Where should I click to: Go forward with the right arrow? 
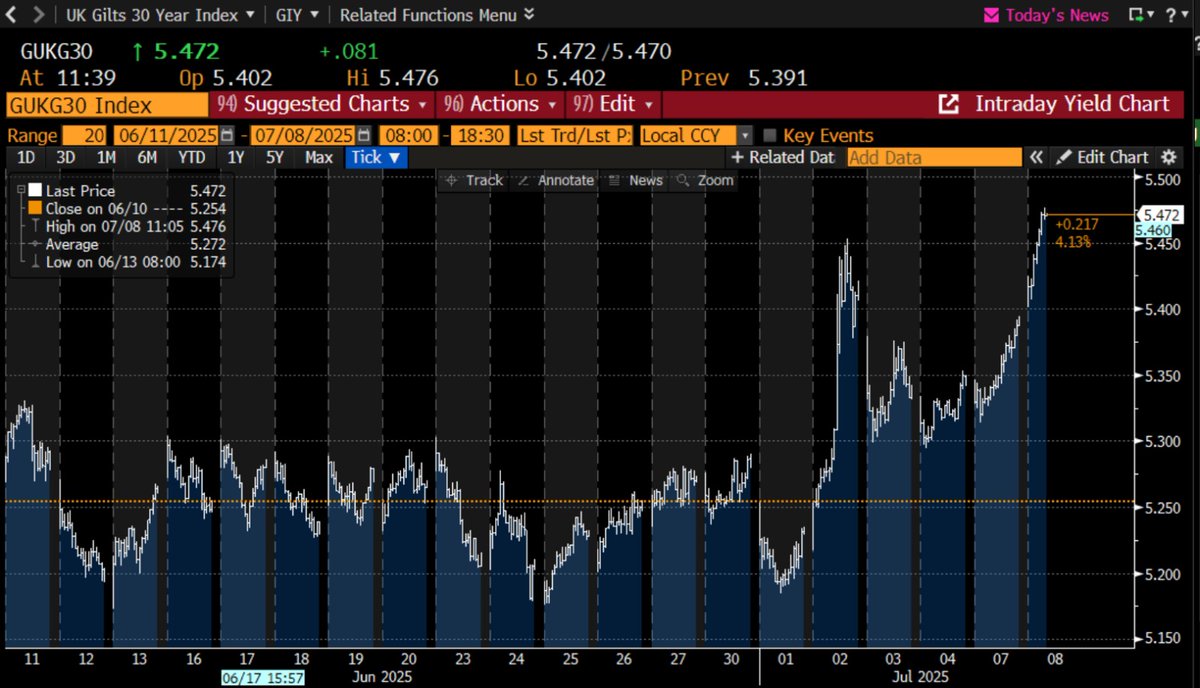[37, 15]
